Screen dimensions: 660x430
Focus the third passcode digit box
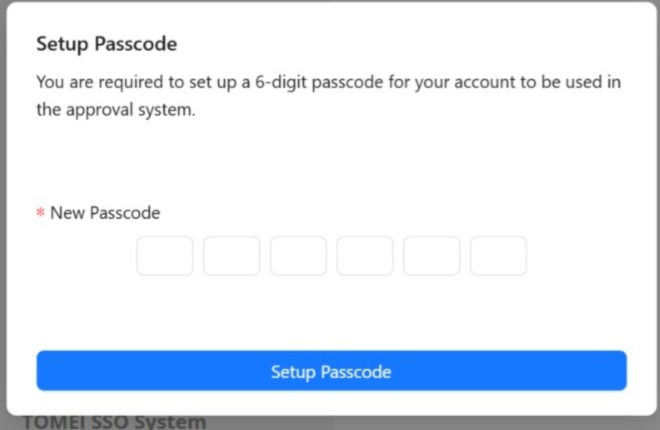[298, 256]
